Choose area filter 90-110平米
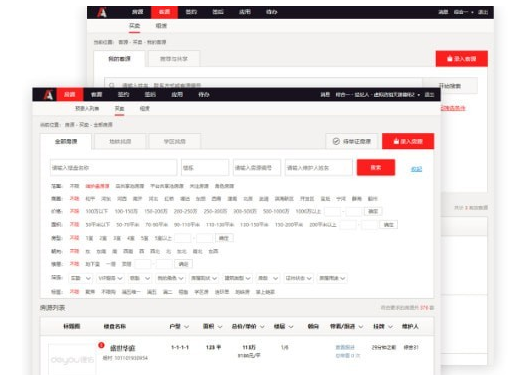 pyautogui.click(x=187, y=225)
